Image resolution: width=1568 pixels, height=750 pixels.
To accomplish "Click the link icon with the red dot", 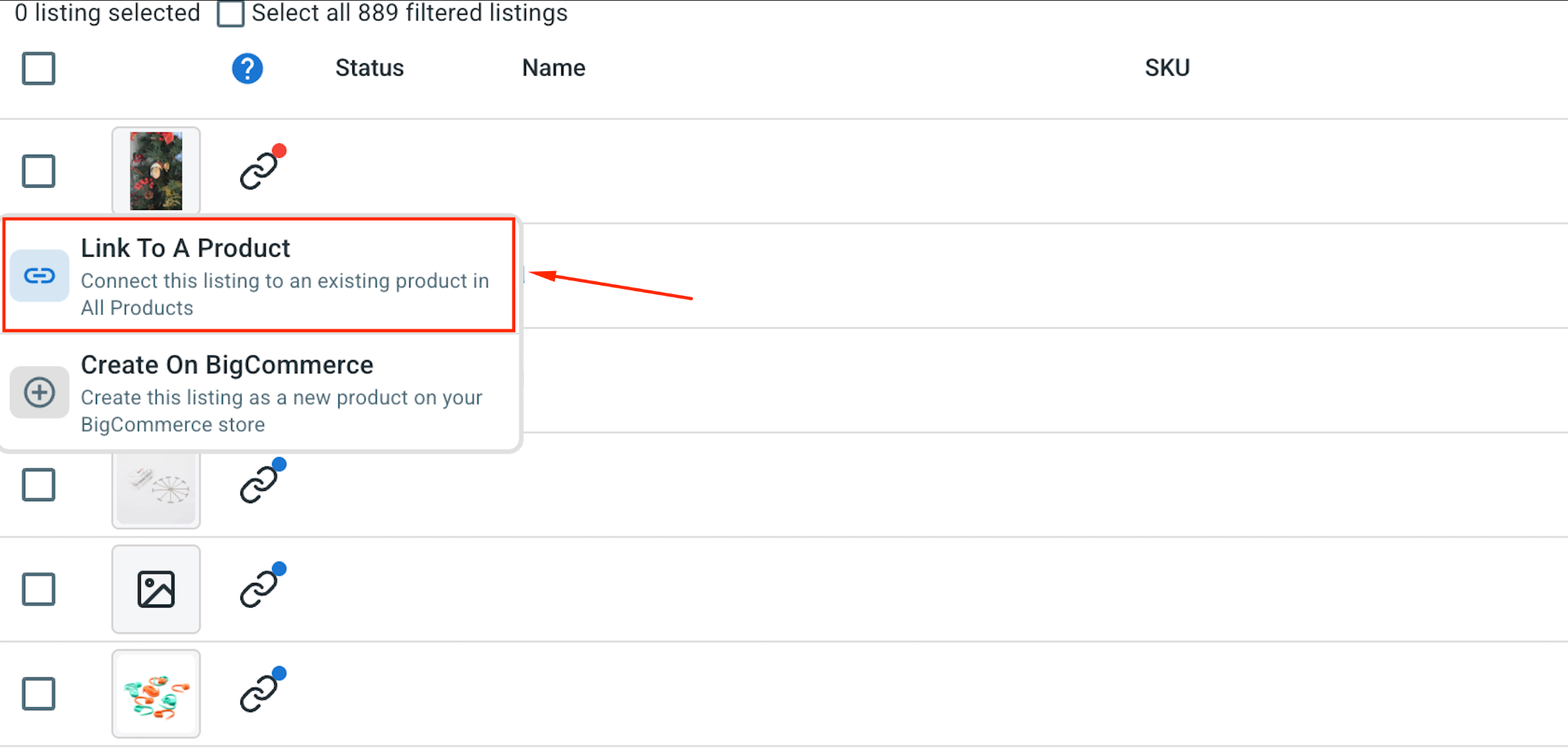I will click(260, 168).
